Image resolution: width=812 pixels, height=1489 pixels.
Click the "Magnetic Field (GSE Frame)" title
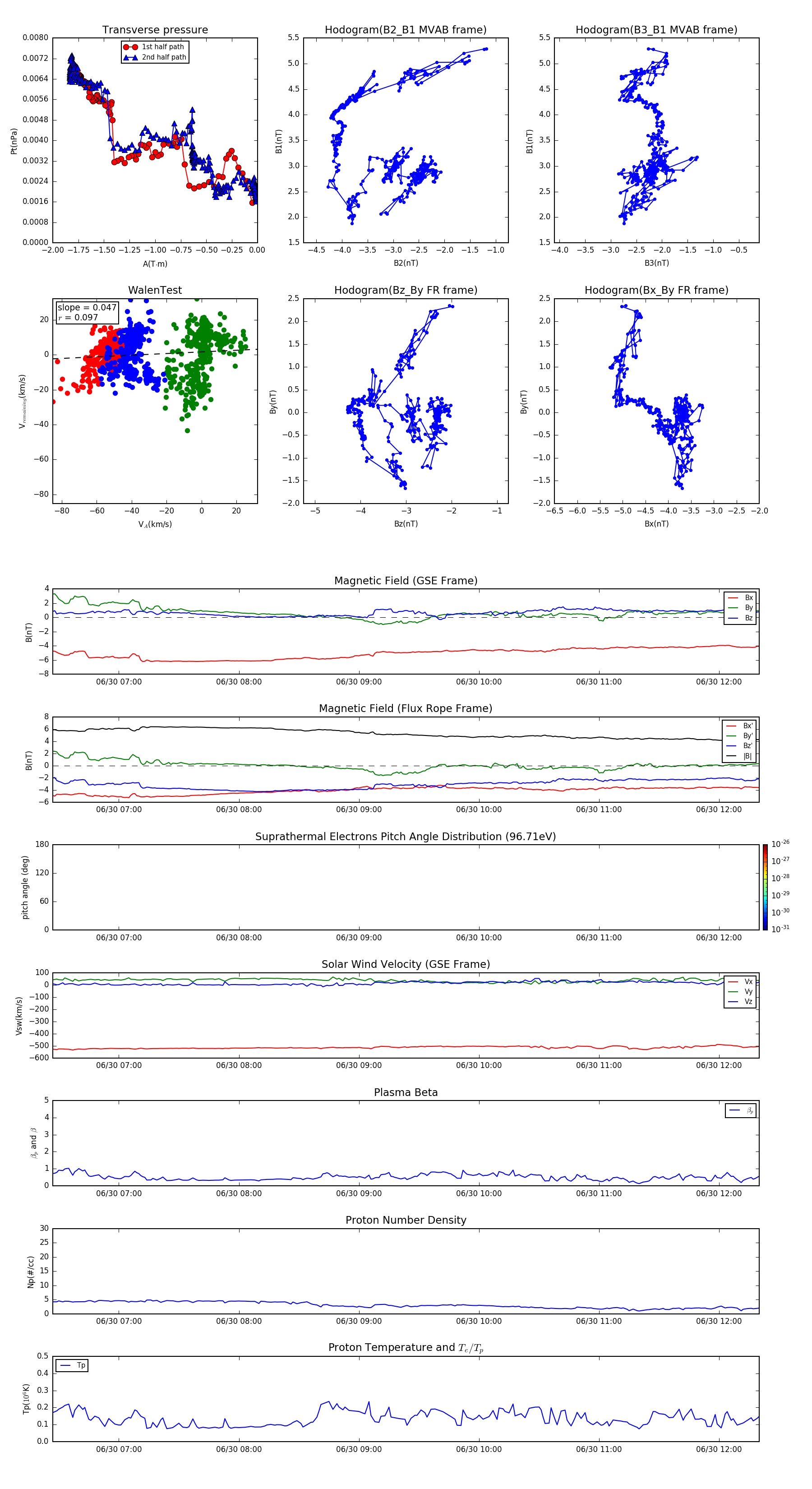pyautogui.click(x=406, y=581)
